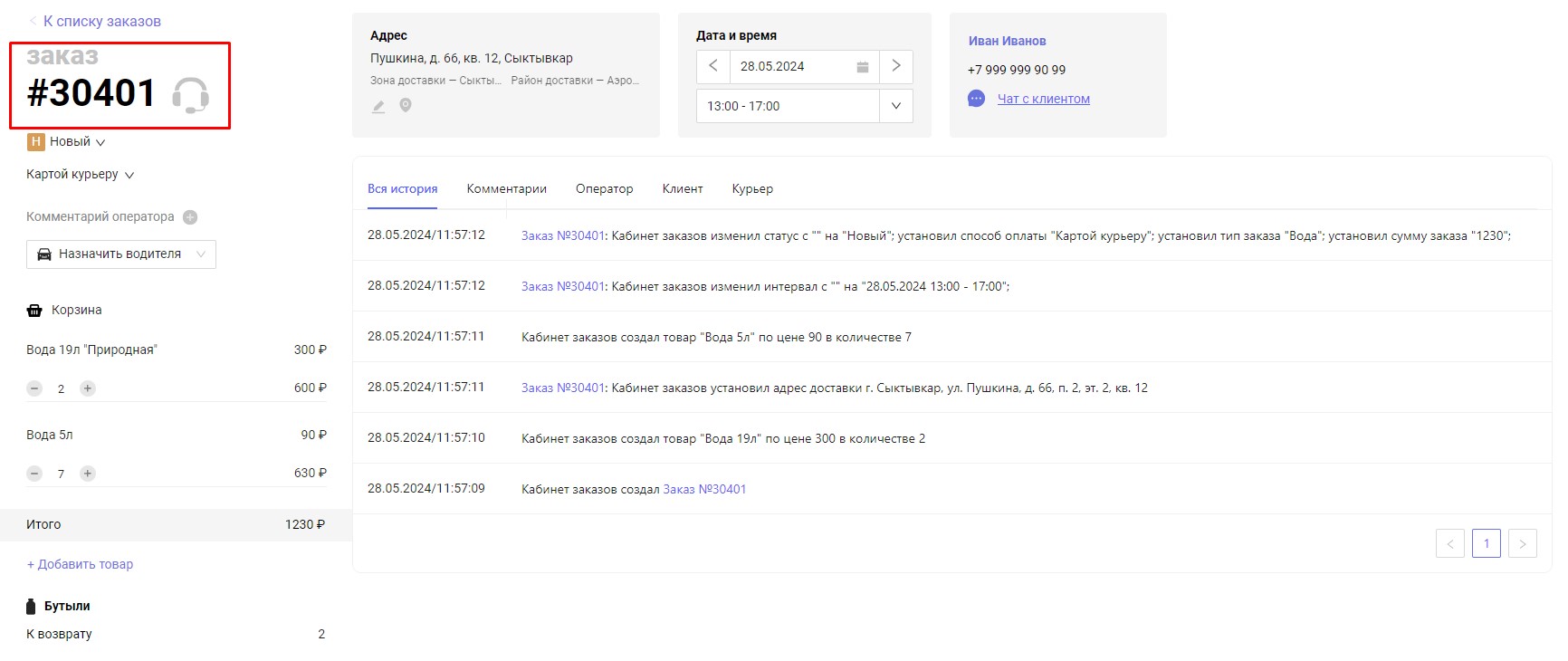The height and width of the screenshot is (661, 1568).
Task: Click previous page pagination arrow
Action: point(1450,543)
